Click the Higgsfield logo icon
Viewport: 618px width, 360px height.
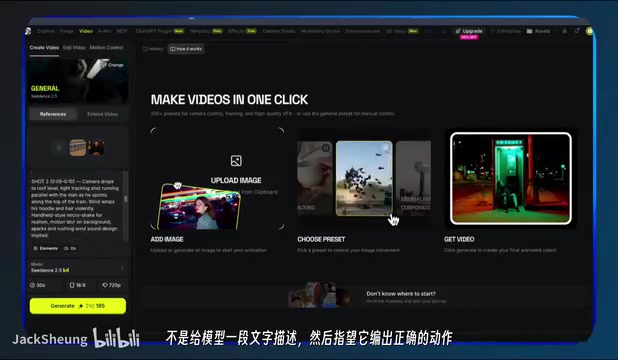click(28, 31)
